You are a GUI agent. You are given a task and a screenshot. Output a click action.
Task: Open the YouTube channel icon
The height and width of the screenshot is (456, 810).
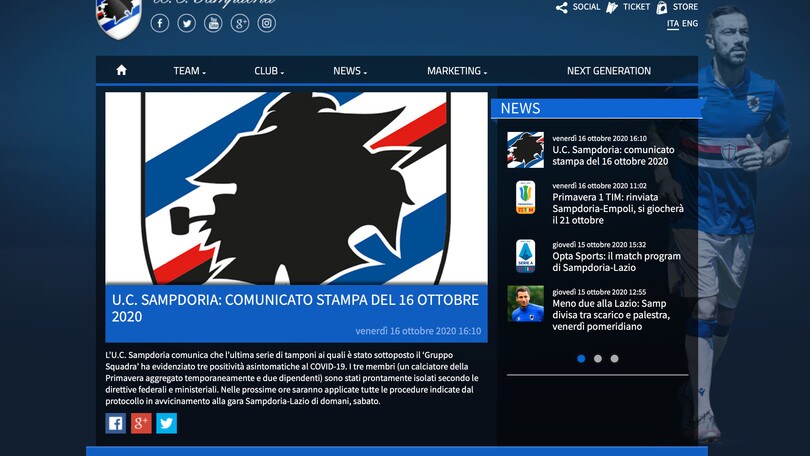(213, 23)
